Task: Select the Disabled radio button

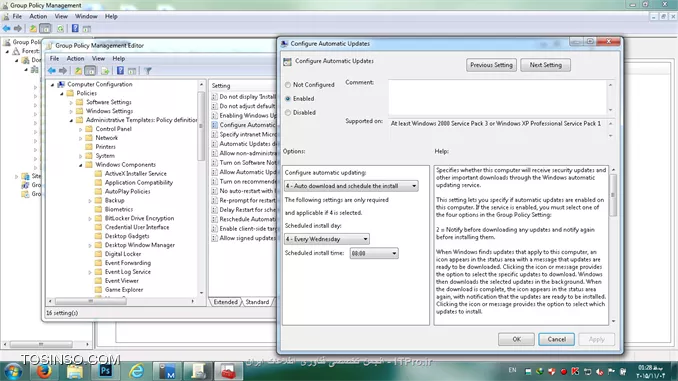Action: [x=288, y=112]
